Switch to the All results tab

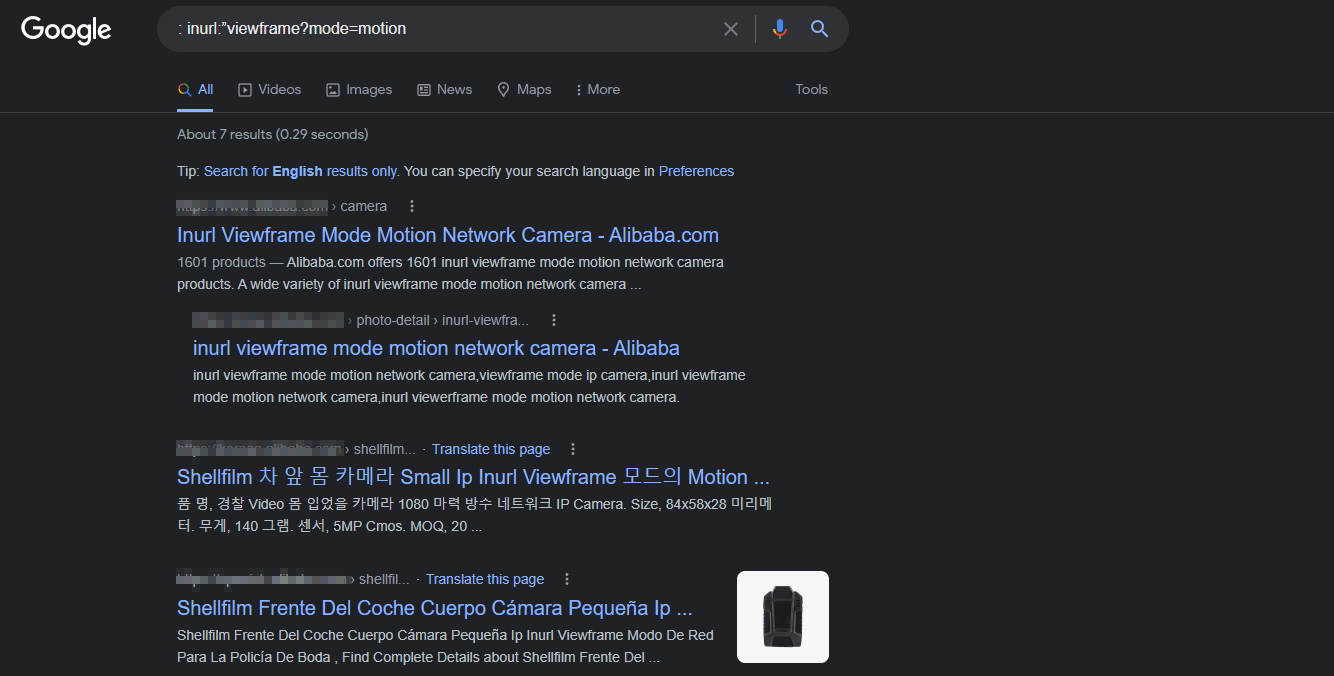click(x=195, y=88)
